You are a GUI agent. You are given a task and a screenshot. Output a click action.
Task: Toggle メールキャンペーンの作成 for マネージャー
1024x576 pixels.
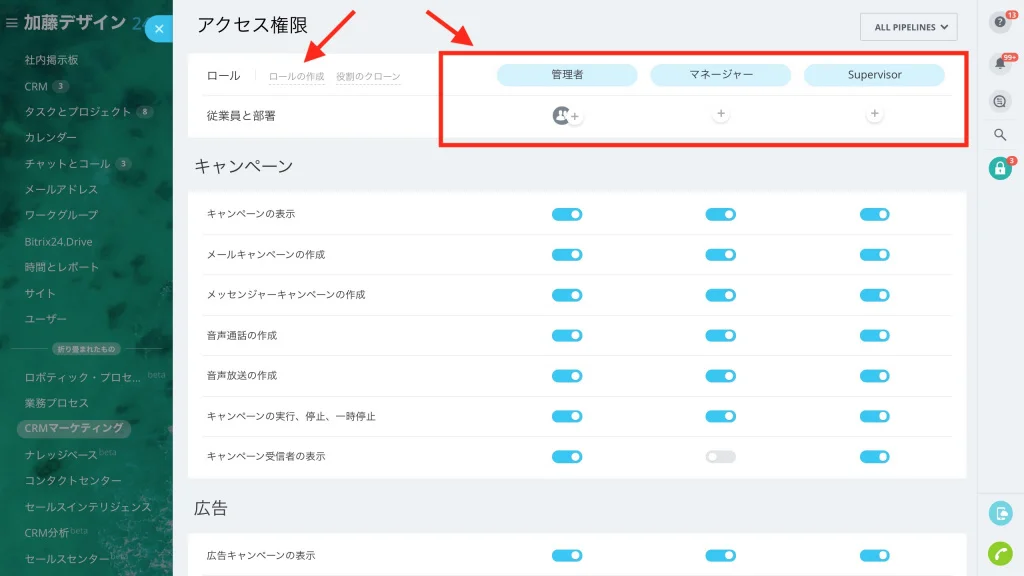(720, 255)
